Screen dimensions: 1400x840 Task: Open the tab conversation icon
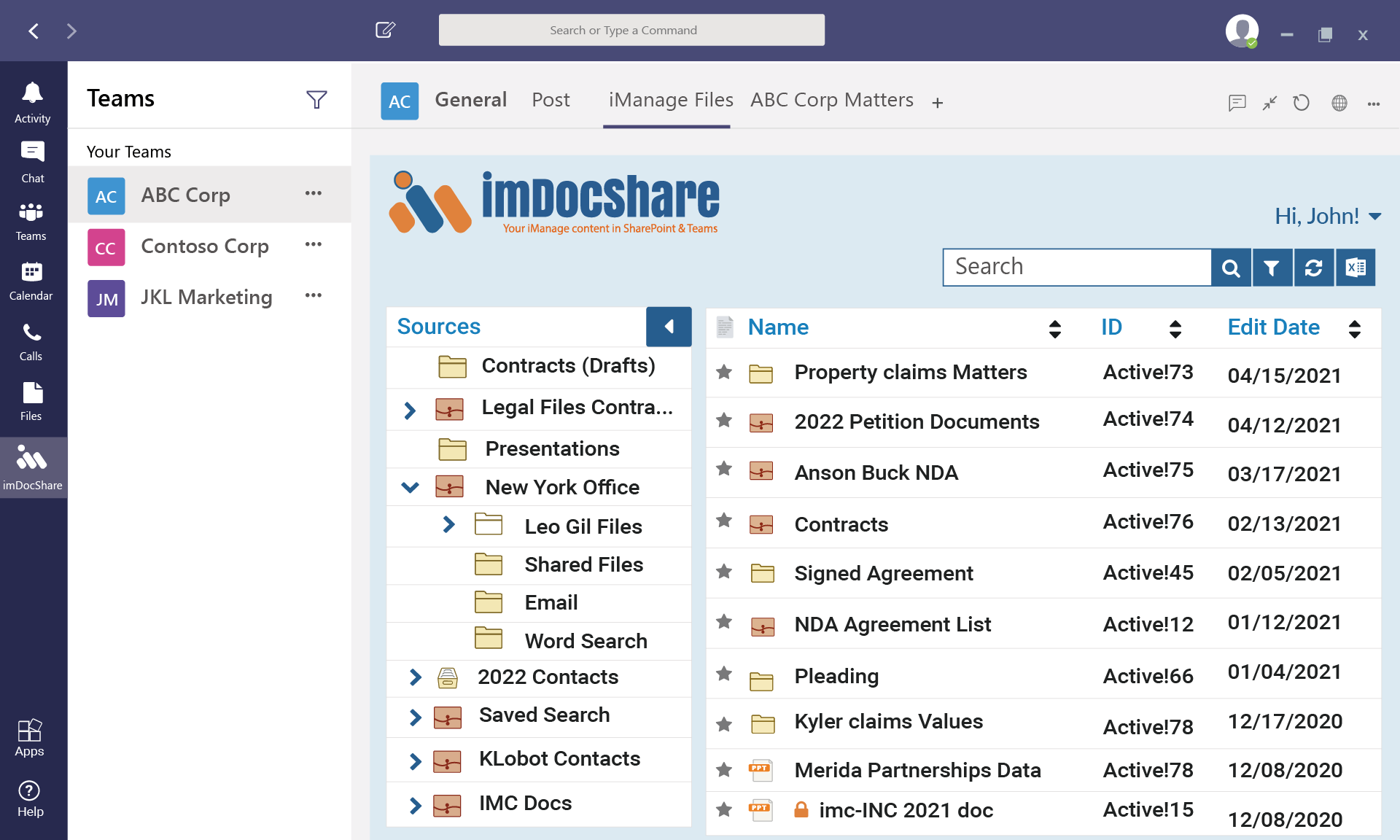1237,103
